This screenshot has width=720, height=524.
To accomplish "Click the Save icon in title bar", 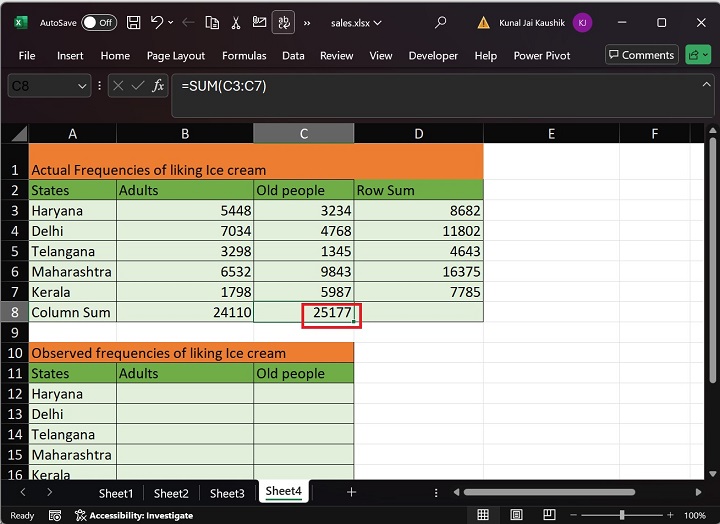I will 134,22.
